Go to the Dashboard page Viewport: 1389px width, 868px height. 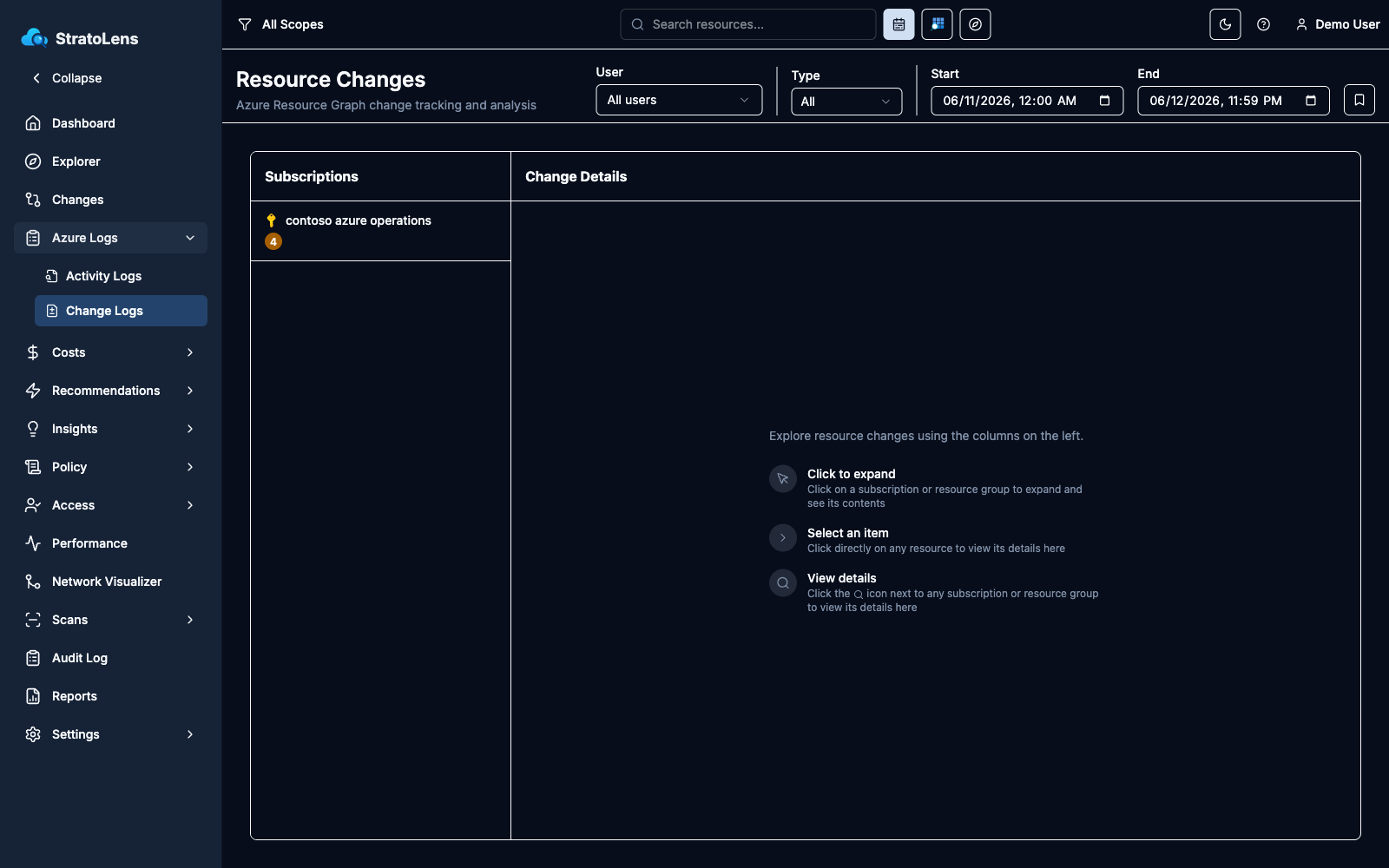coord(110,123)
